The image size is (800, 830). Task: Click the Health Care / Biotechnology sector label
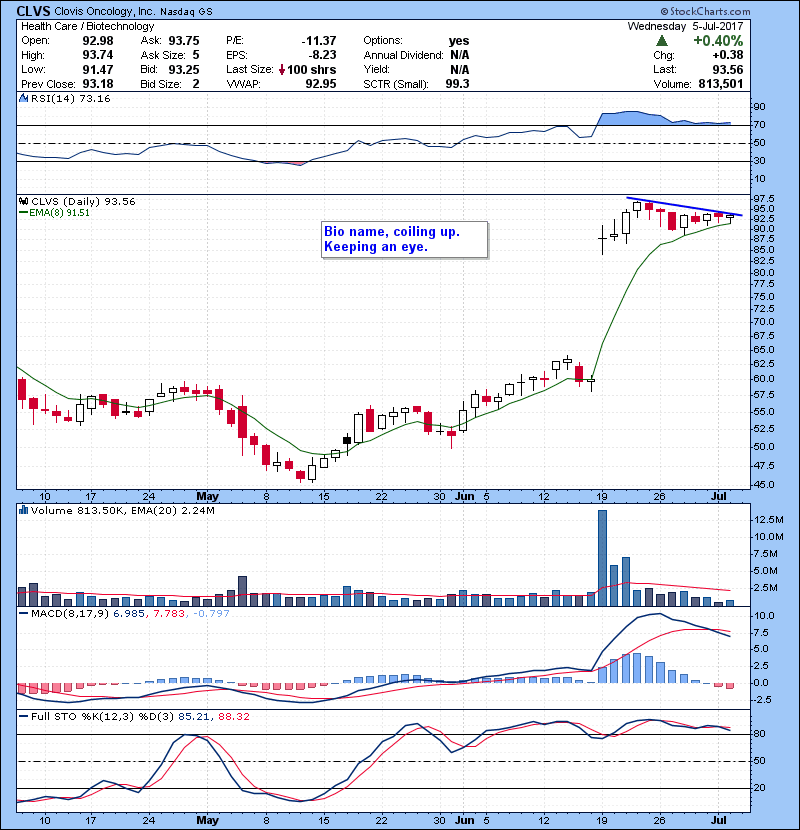(87, 26)
